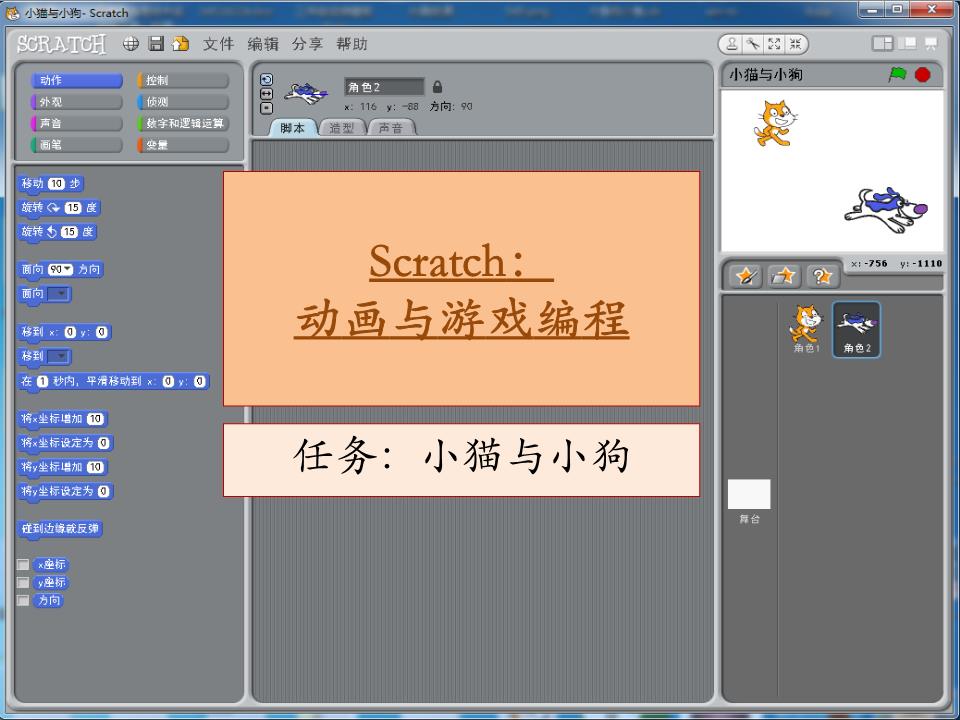Select sprite 角色1 thumbnail

806,329
